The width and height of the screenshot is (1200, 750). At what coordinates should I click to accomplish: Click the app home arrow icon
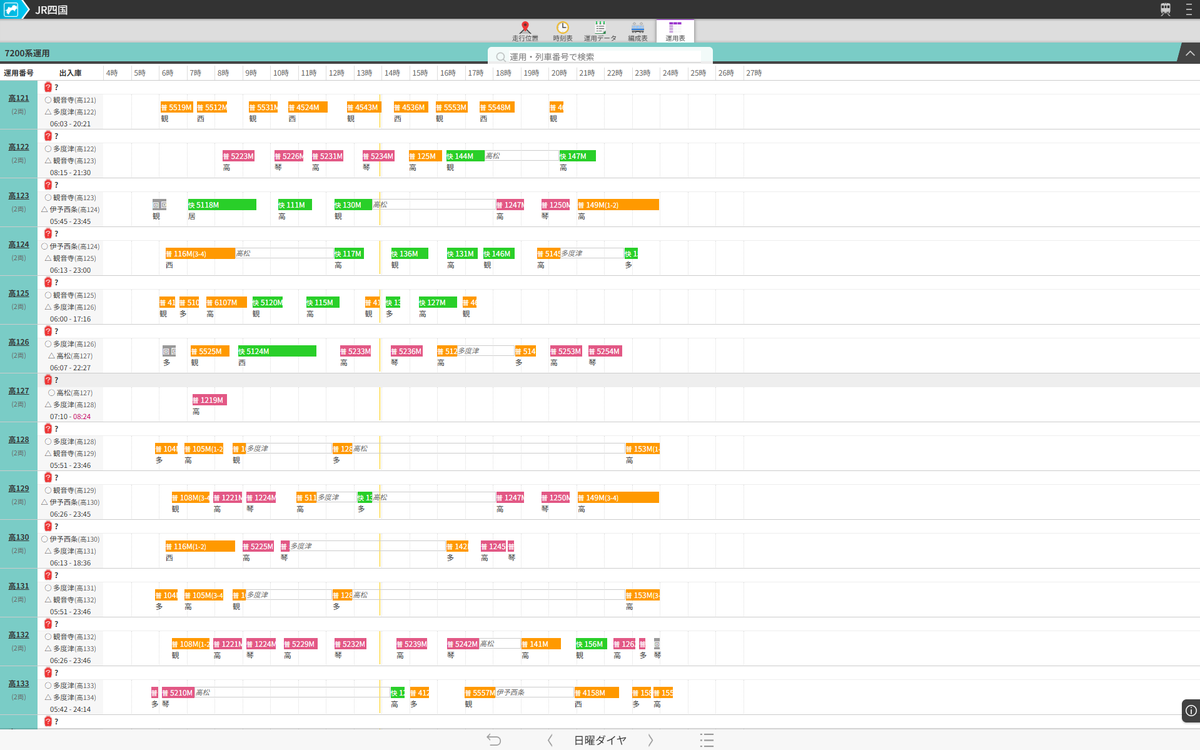13,9
